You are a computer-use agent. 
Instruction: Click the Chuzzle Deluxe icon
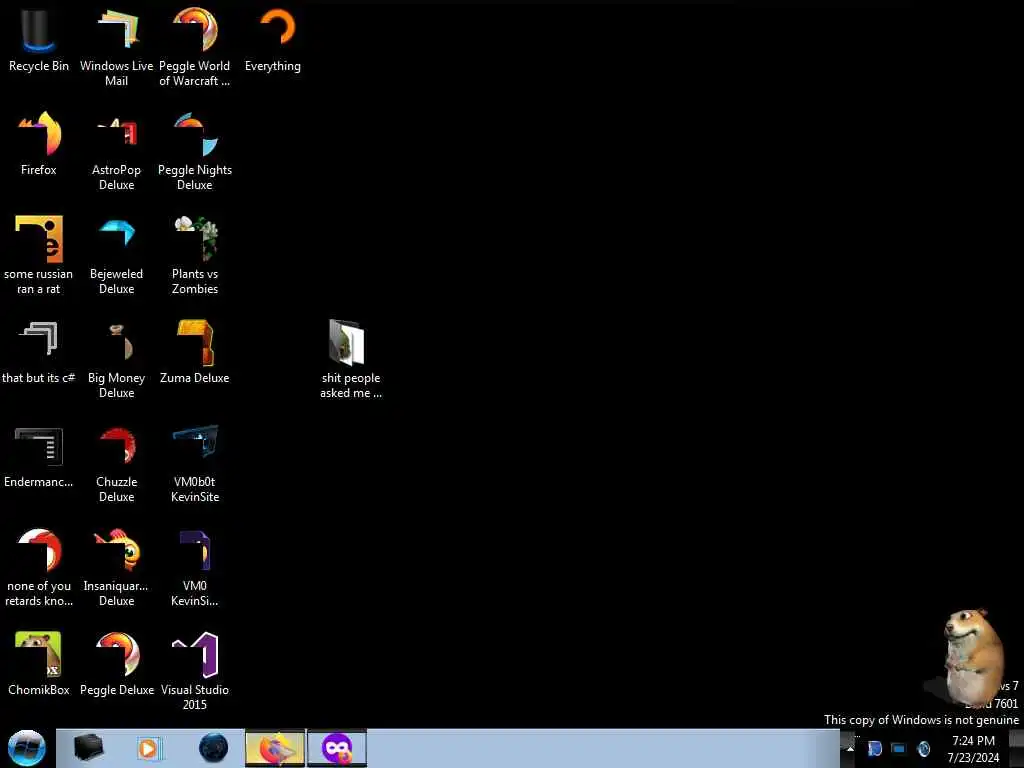pyautogui.click(x=116, y=464)
